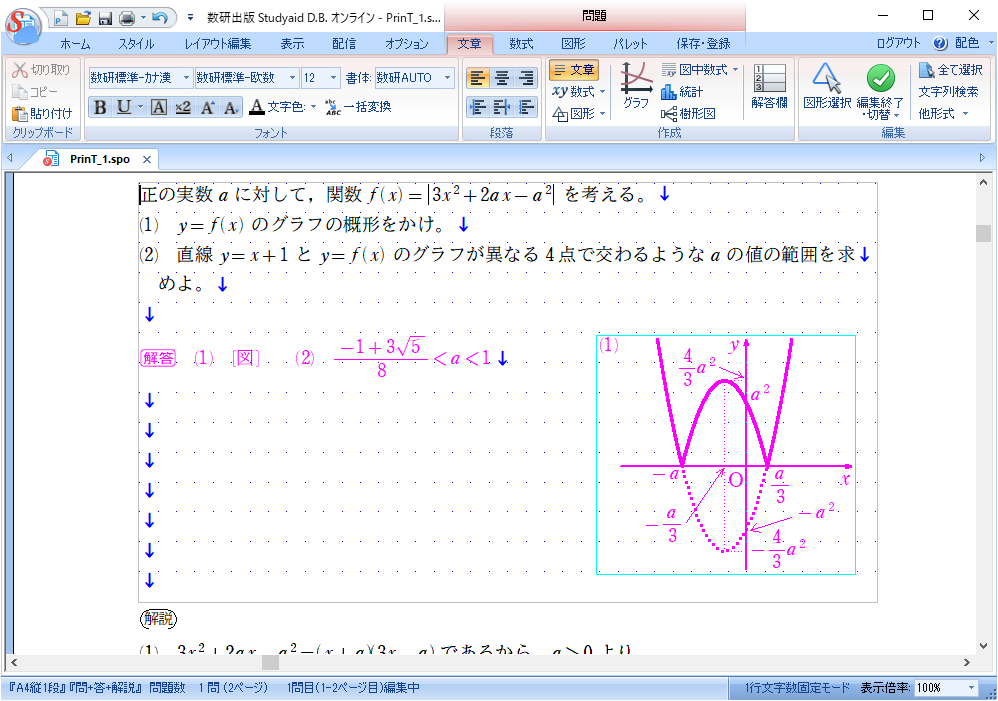This screenshot has width=998, height=701.
Task: Toggle bold text formatting
Action: pyautogui.click(x=99, y=108)
